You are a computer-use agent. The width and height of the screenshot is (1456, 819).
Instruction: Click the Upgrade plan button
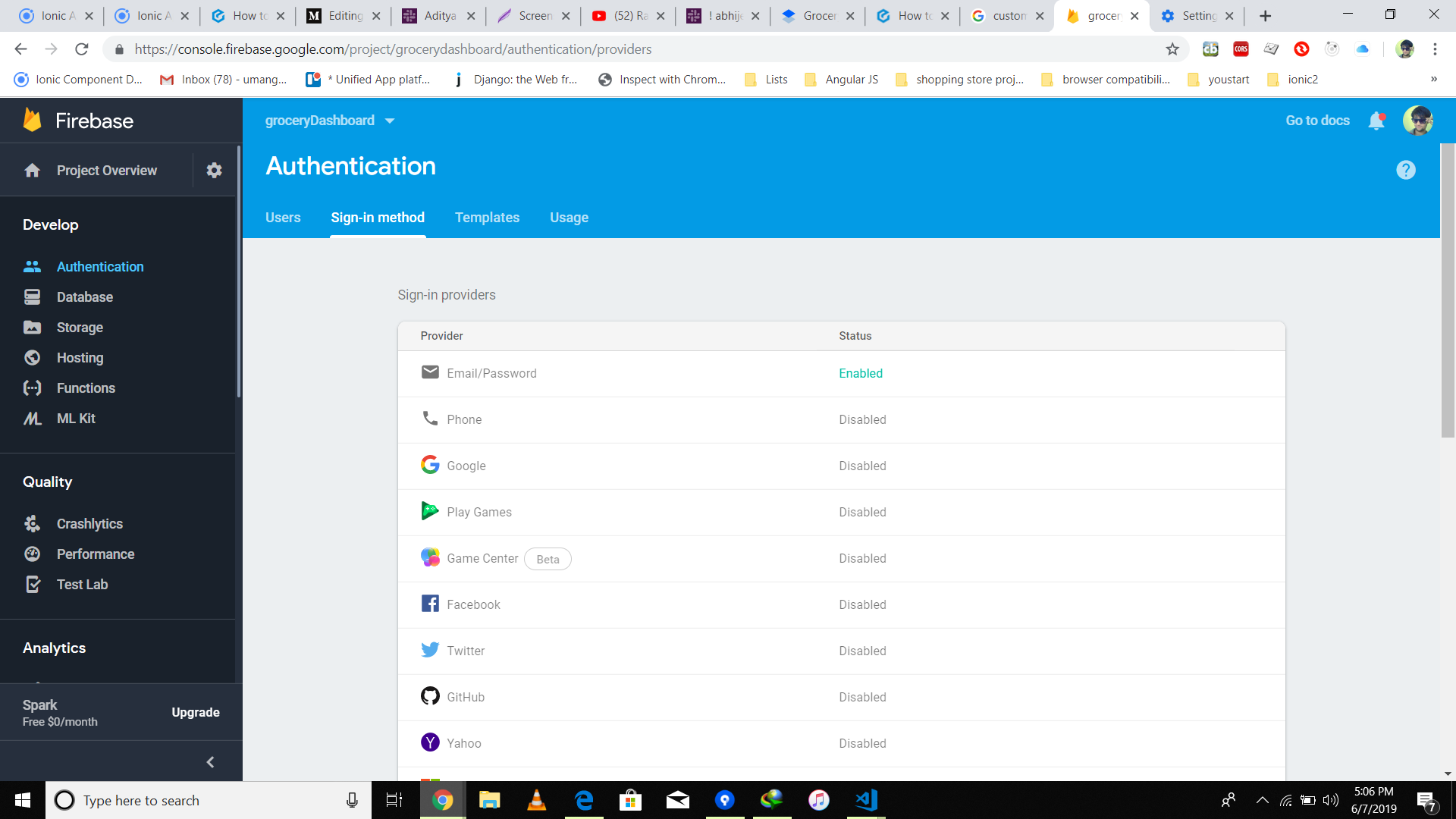coord(195,712)
